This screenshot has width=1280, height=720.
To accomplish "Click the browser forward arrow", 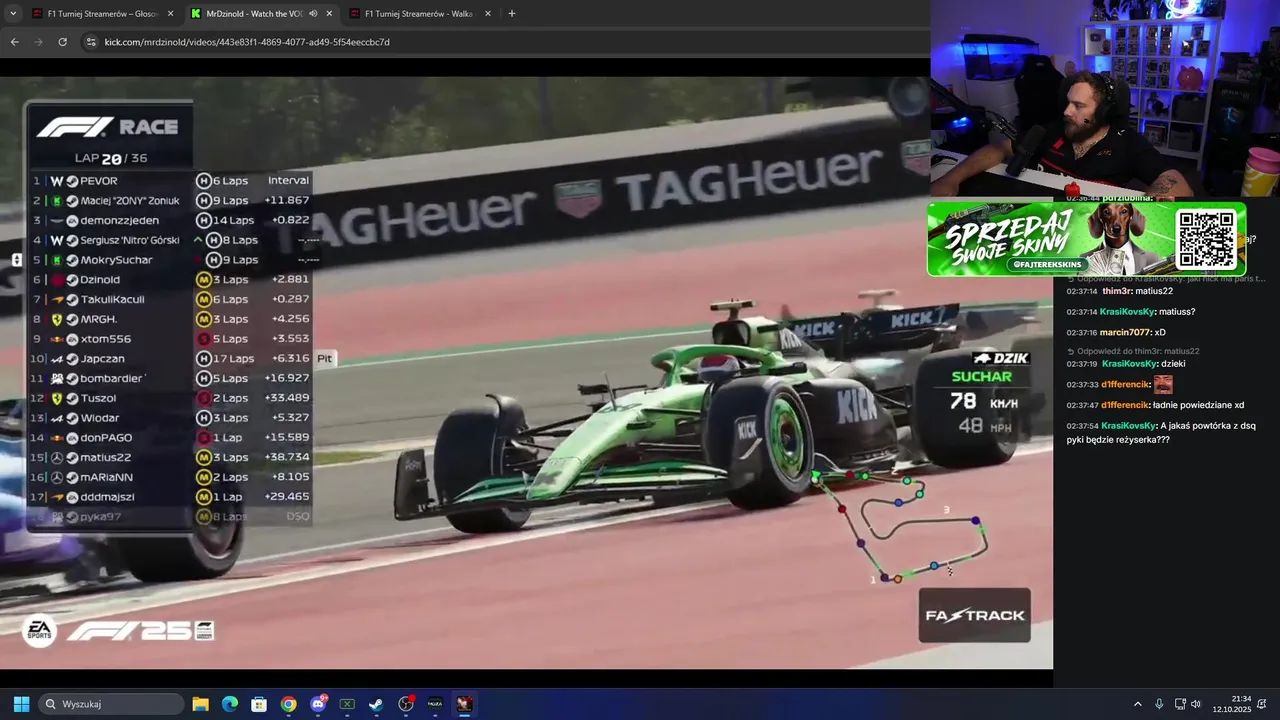I will point(39,42).
